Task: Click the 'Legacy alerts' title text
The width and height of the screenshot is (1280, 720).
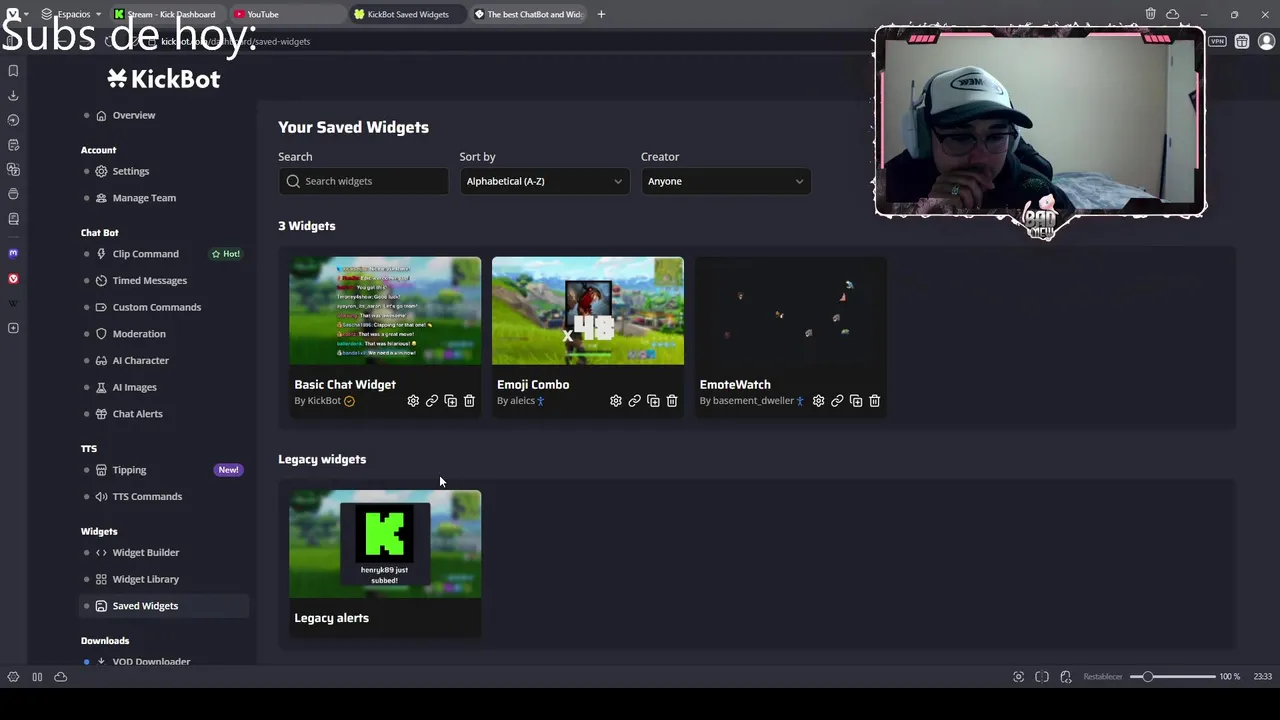Action: click(x=332, y=618)
